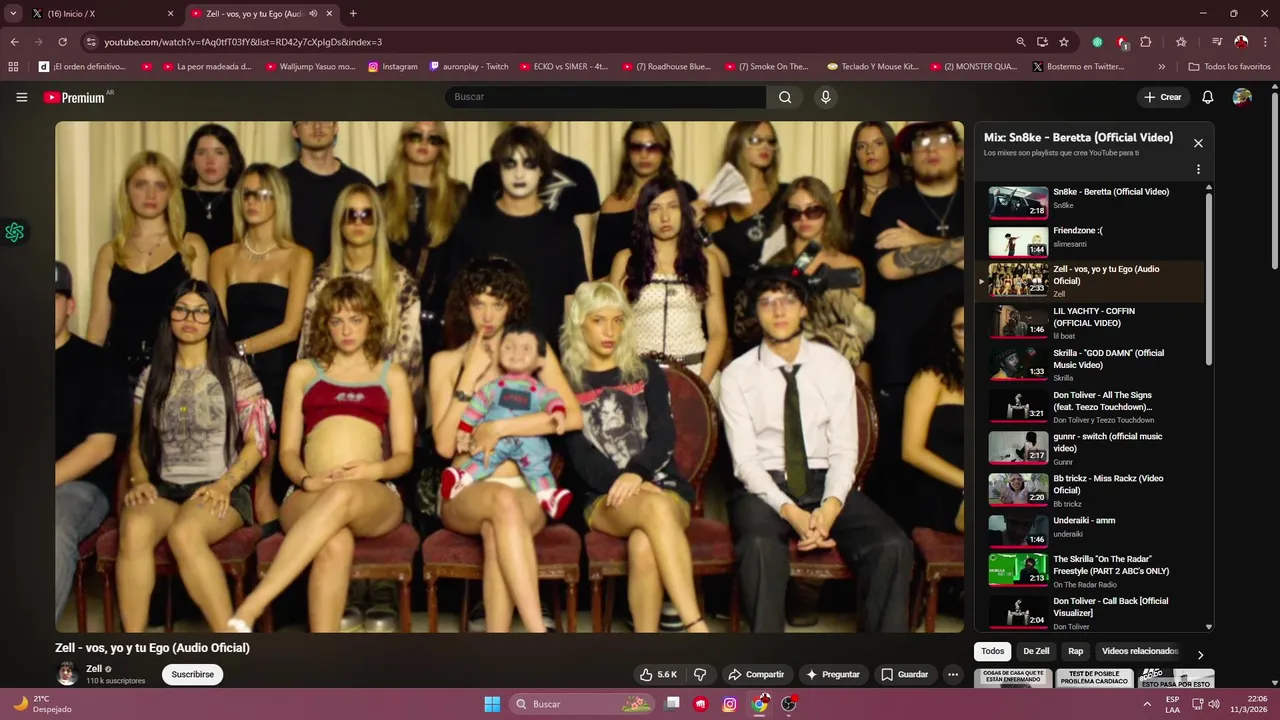Open OBS Studio from the taskbar
This screenshot has width=1280, height=720.
pos(788,704)
